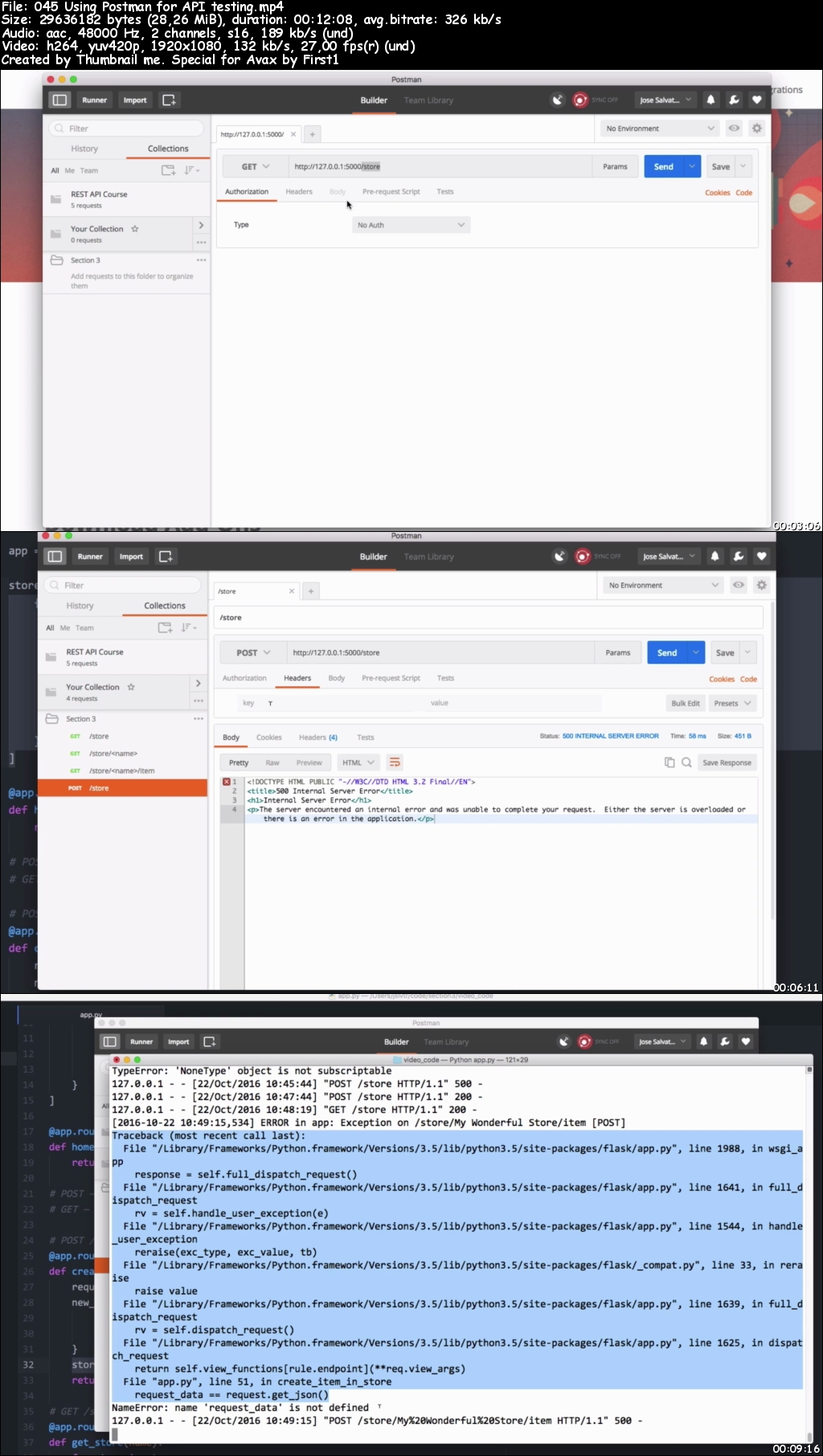
Task: Click bell icon in Postman window behind the terminal
Action: tap(704, 1041)
